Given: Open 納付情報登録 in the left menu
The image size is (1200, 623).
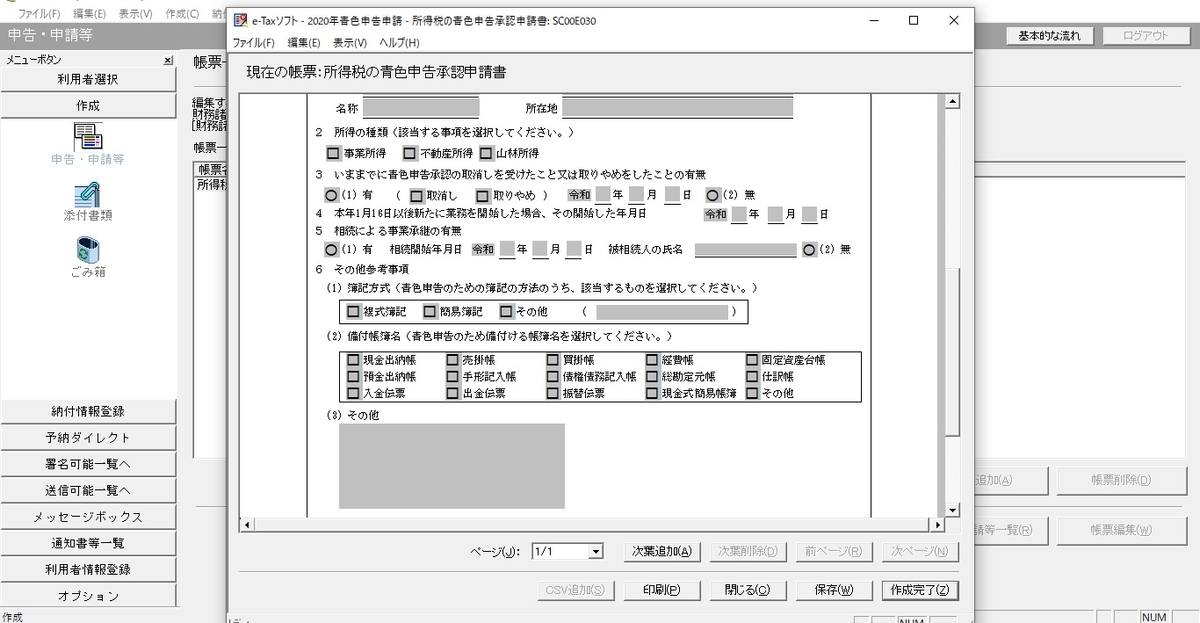Looking at the screenshot, I should (88, 411).
